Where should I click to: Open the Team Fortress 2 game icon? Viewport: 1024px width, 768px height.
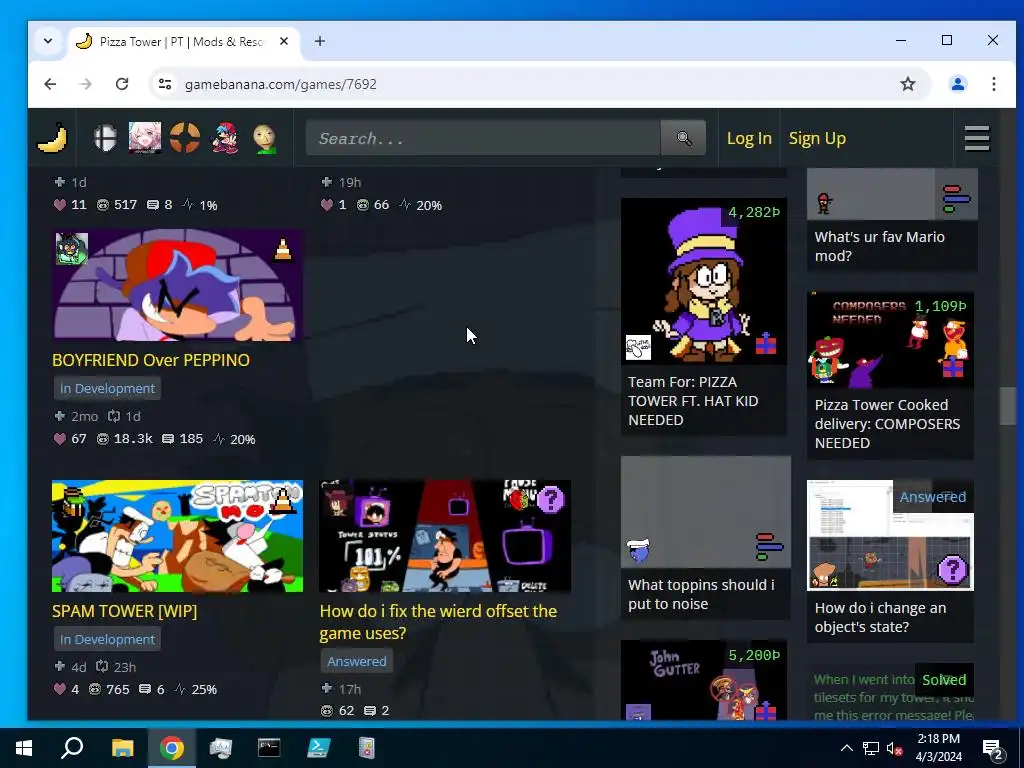(185, 138)
